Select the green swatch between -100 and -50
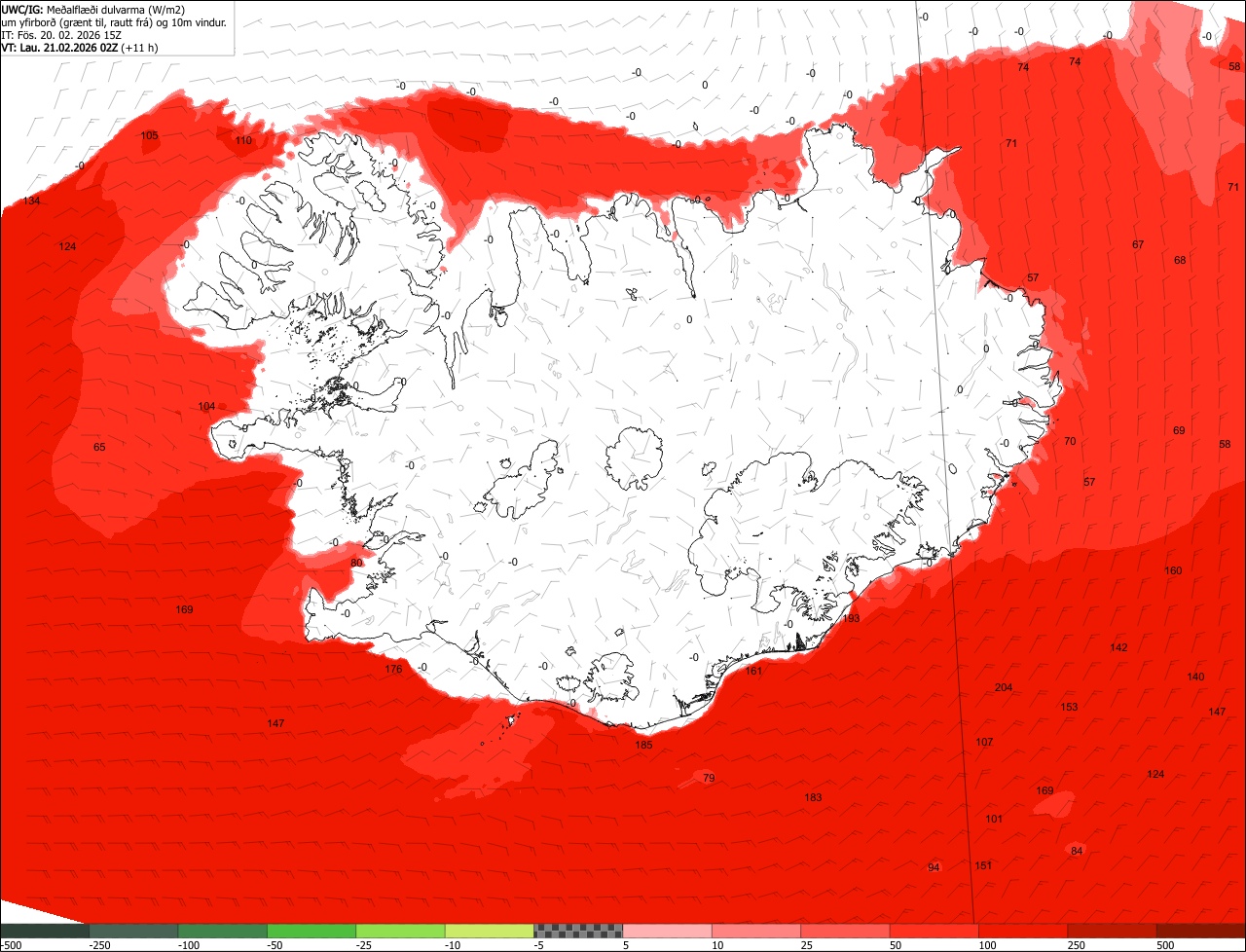The height and width of the screenshot is (952, 1246). (222, 931)
